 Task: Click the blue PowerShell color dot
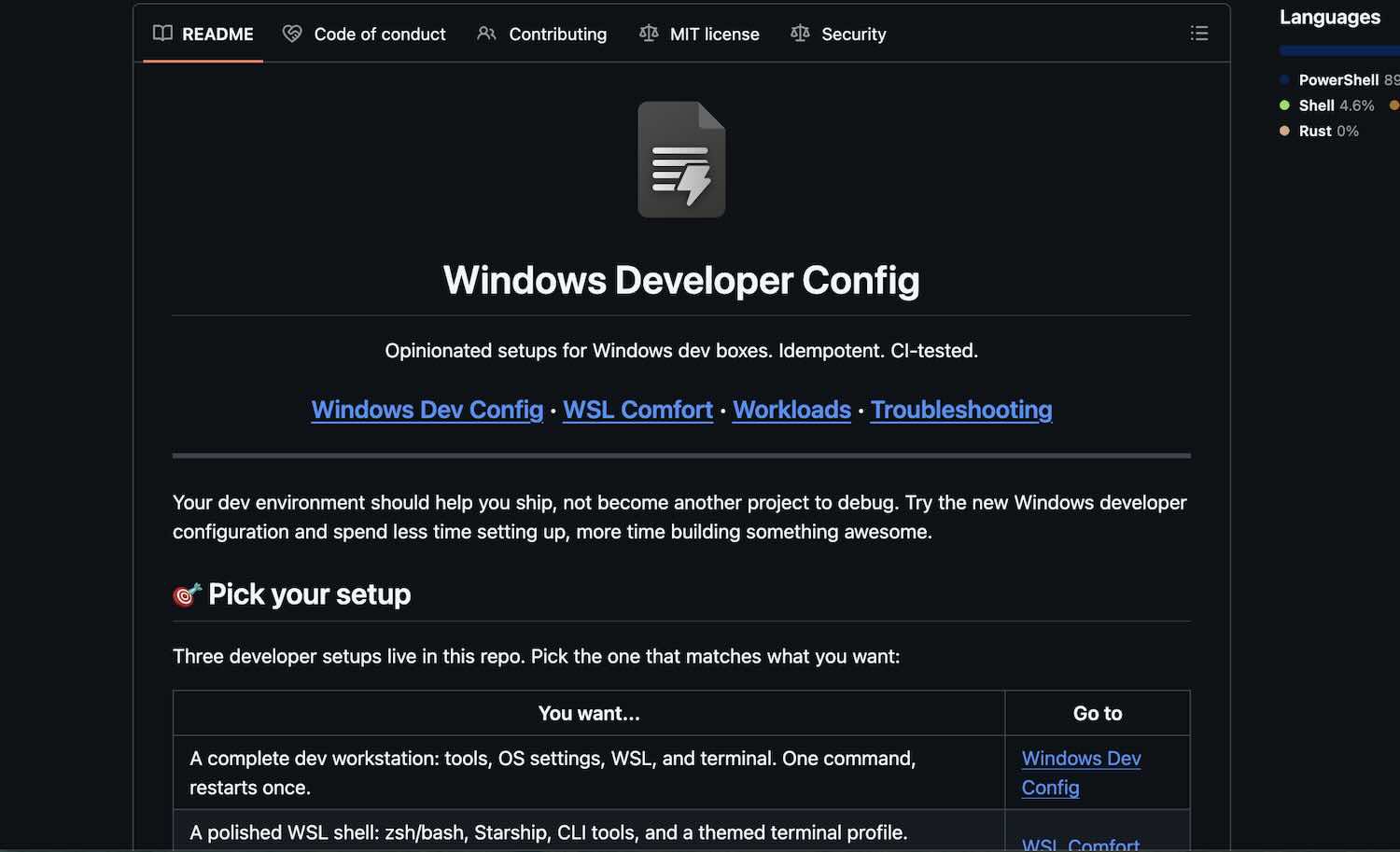pyautogui.click(x=1284, y=80)
